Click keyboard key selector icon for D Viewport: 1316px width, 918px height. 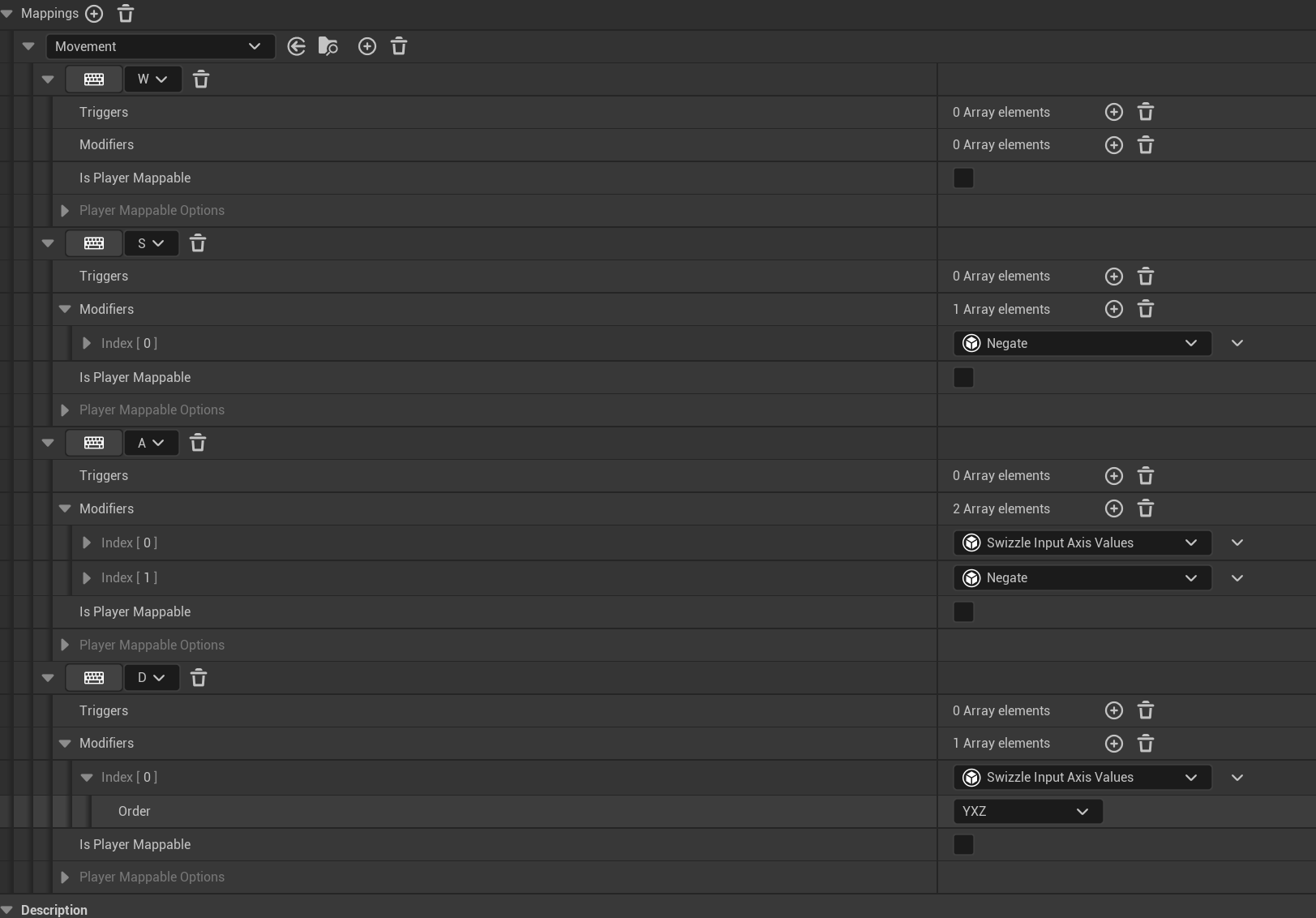pyautogui.click(x=94, y=678)
